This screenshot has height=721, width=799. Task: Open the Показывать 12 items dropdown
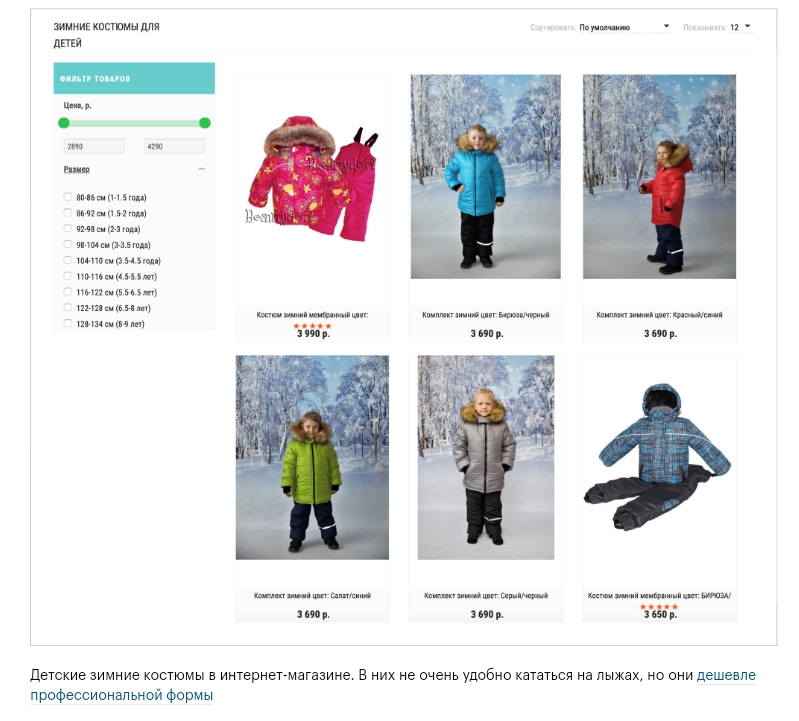pos(740,27)
